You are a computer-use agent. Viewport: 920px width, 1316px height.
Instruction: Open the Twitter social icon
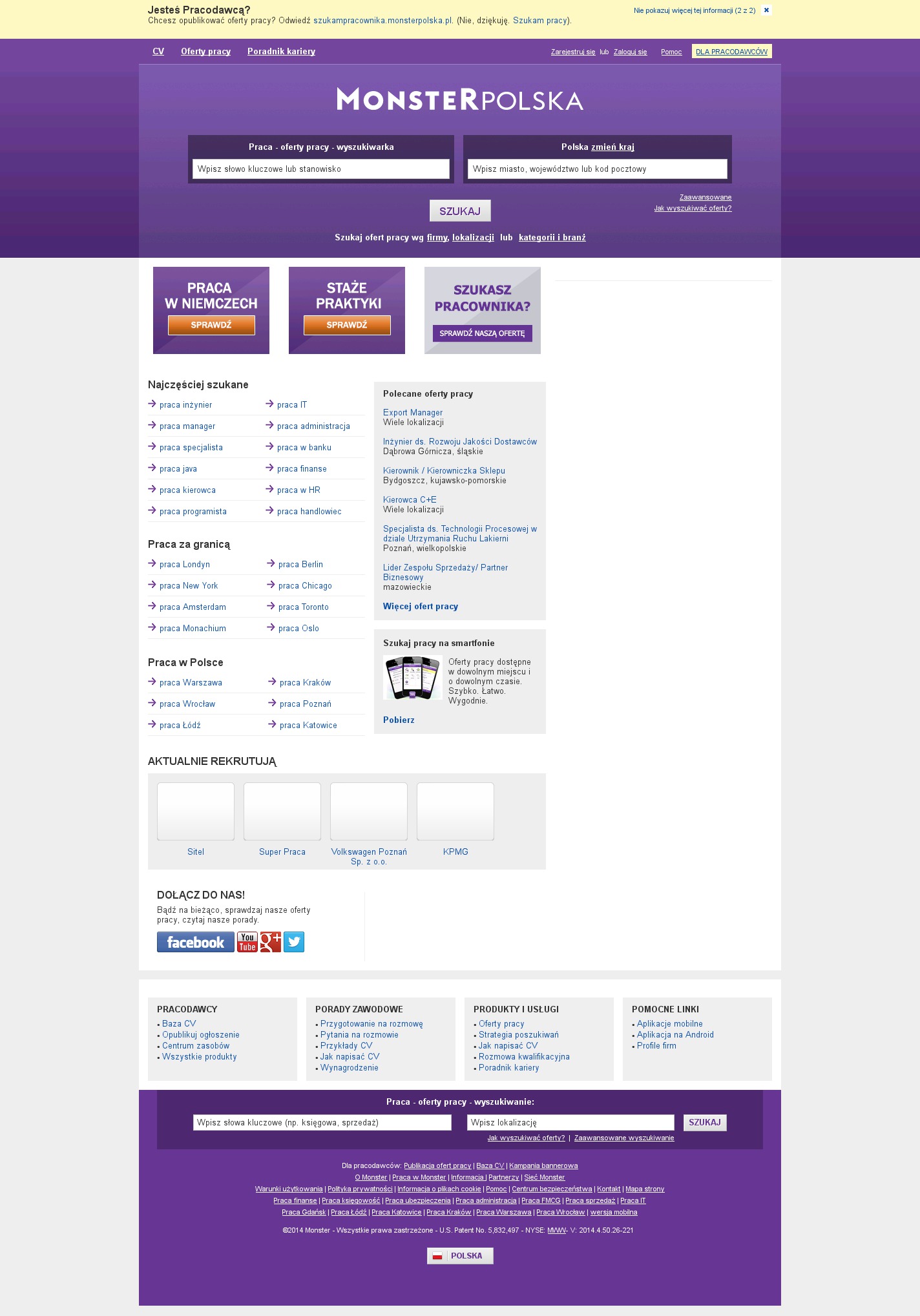pos(294,942)
